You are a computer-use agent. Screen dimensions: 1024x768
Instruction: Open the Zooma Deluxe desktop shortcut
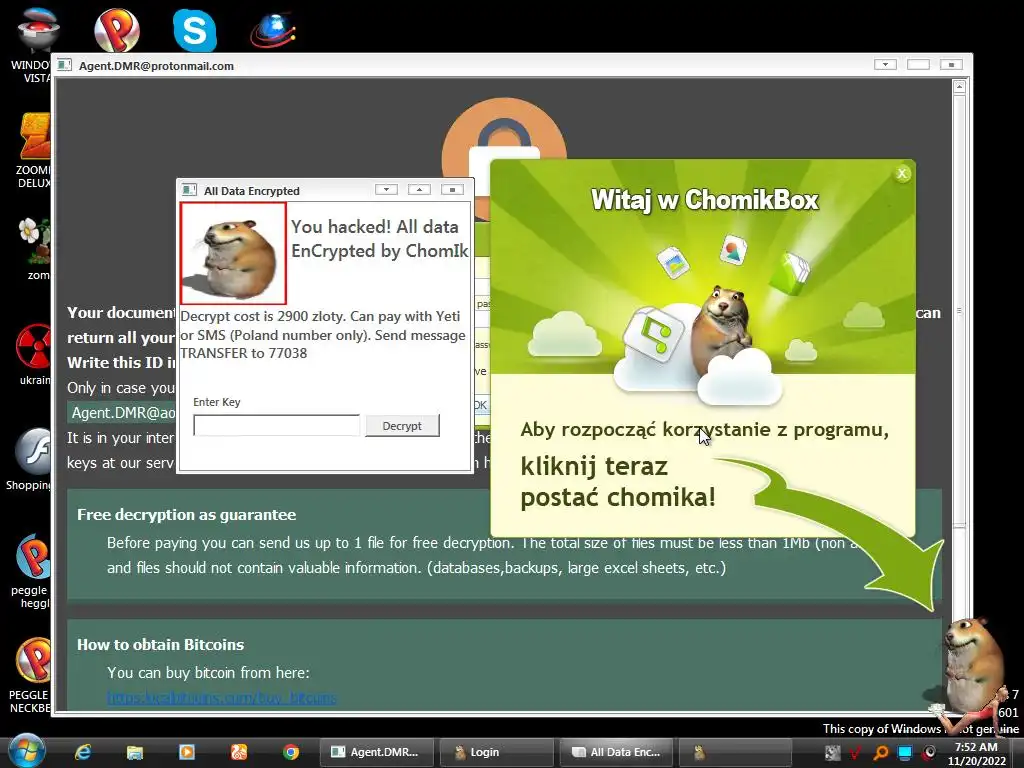click(x=34, y=152)
